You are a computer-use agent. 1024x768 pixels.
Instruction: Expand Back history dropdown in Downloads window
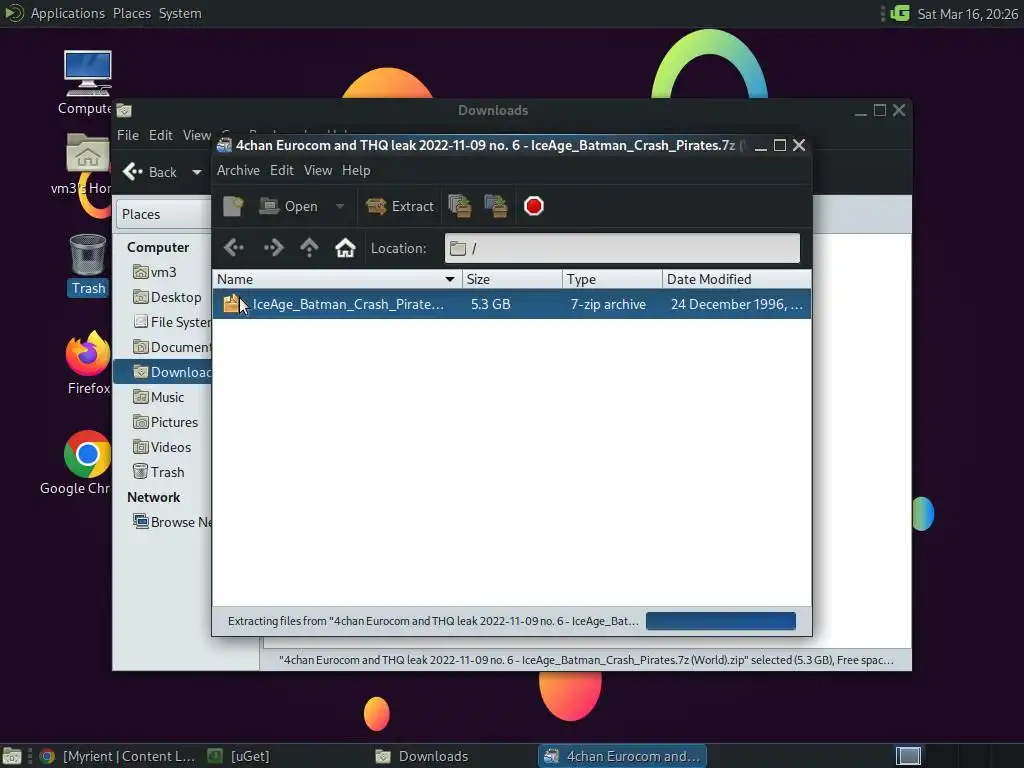click(x=197, y=172)
